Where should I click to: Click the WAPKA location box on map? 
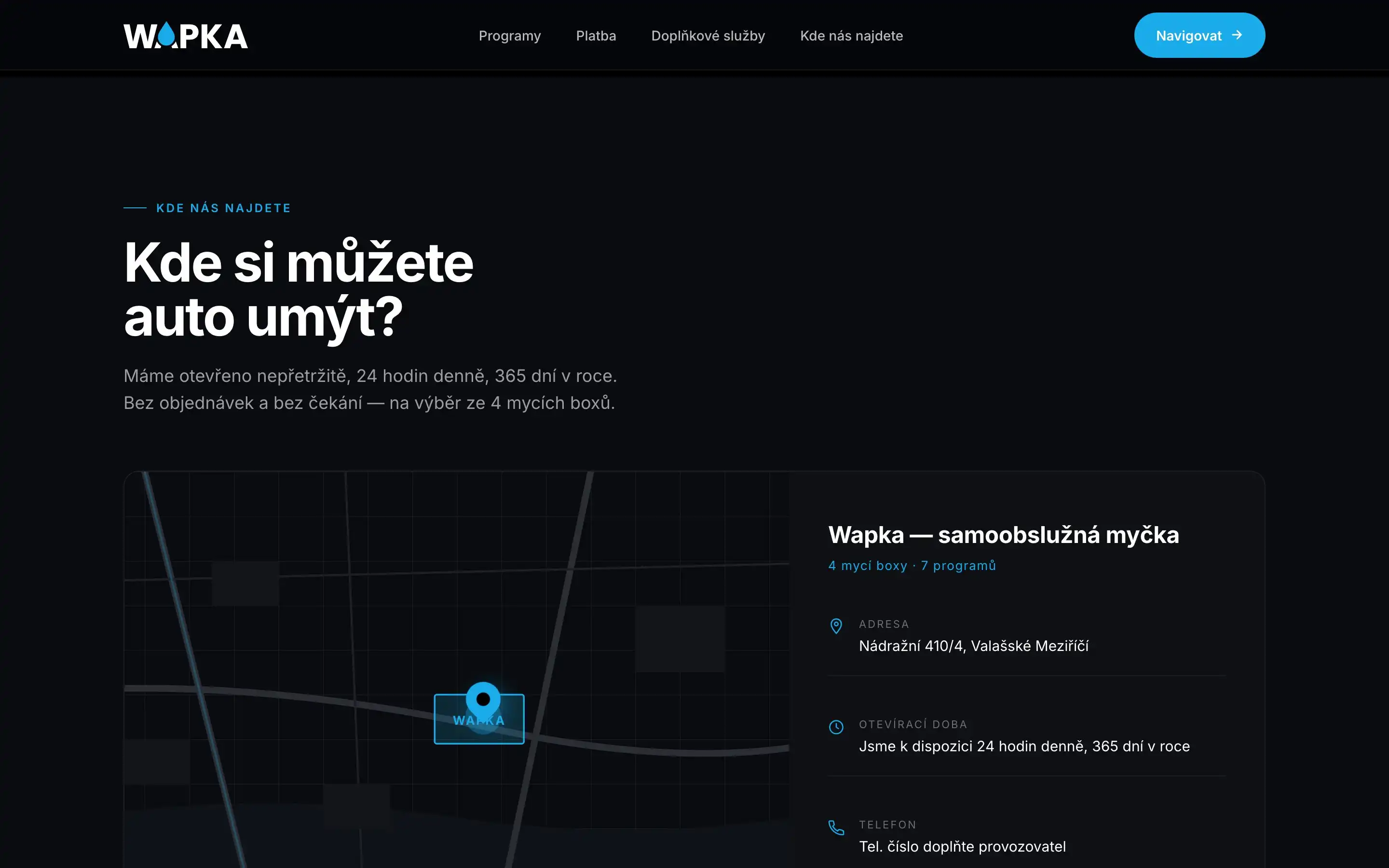479,719
